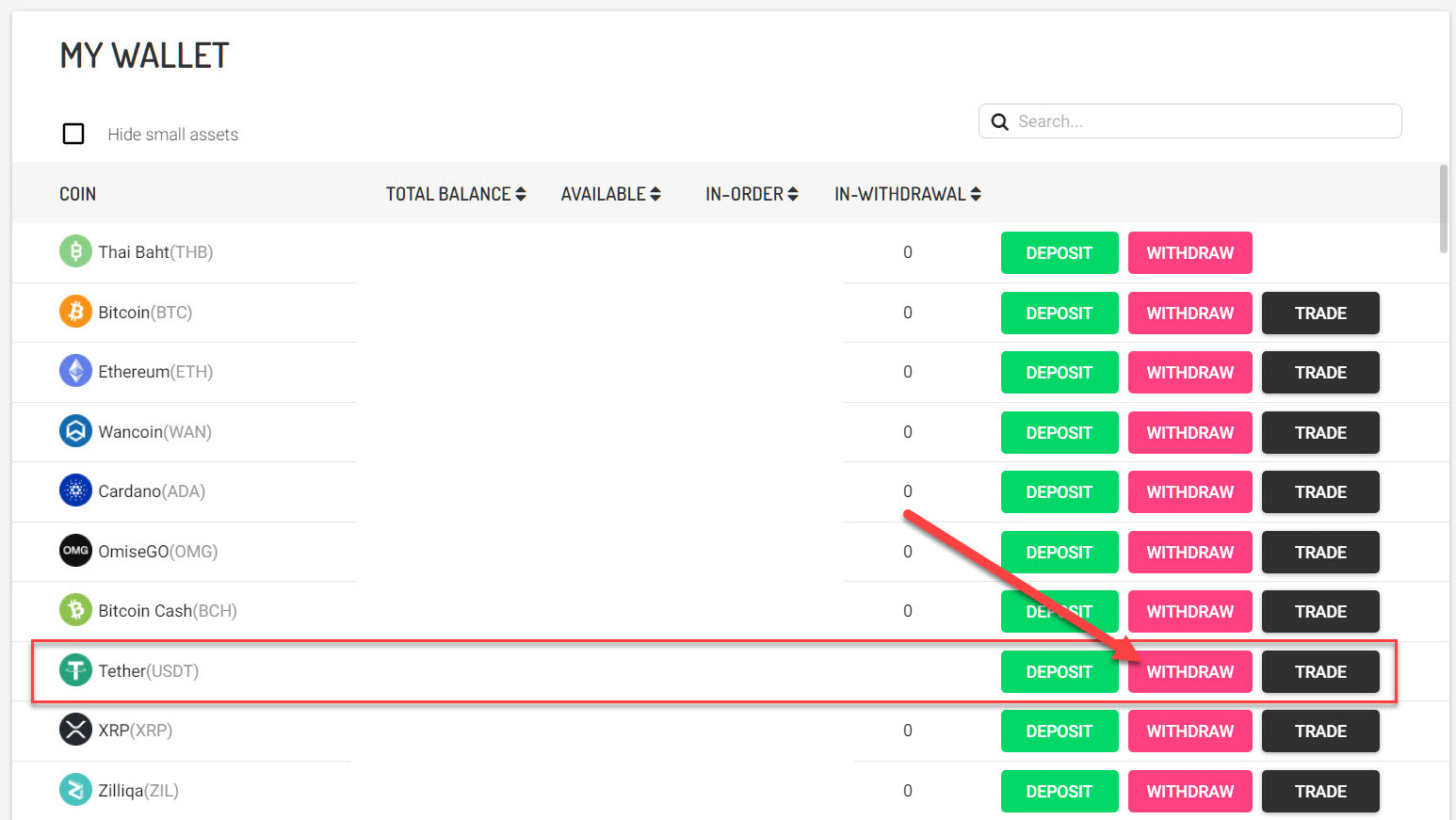Sort by In-Withdrawal column
1456x820 pixels.
coord(908,194)
